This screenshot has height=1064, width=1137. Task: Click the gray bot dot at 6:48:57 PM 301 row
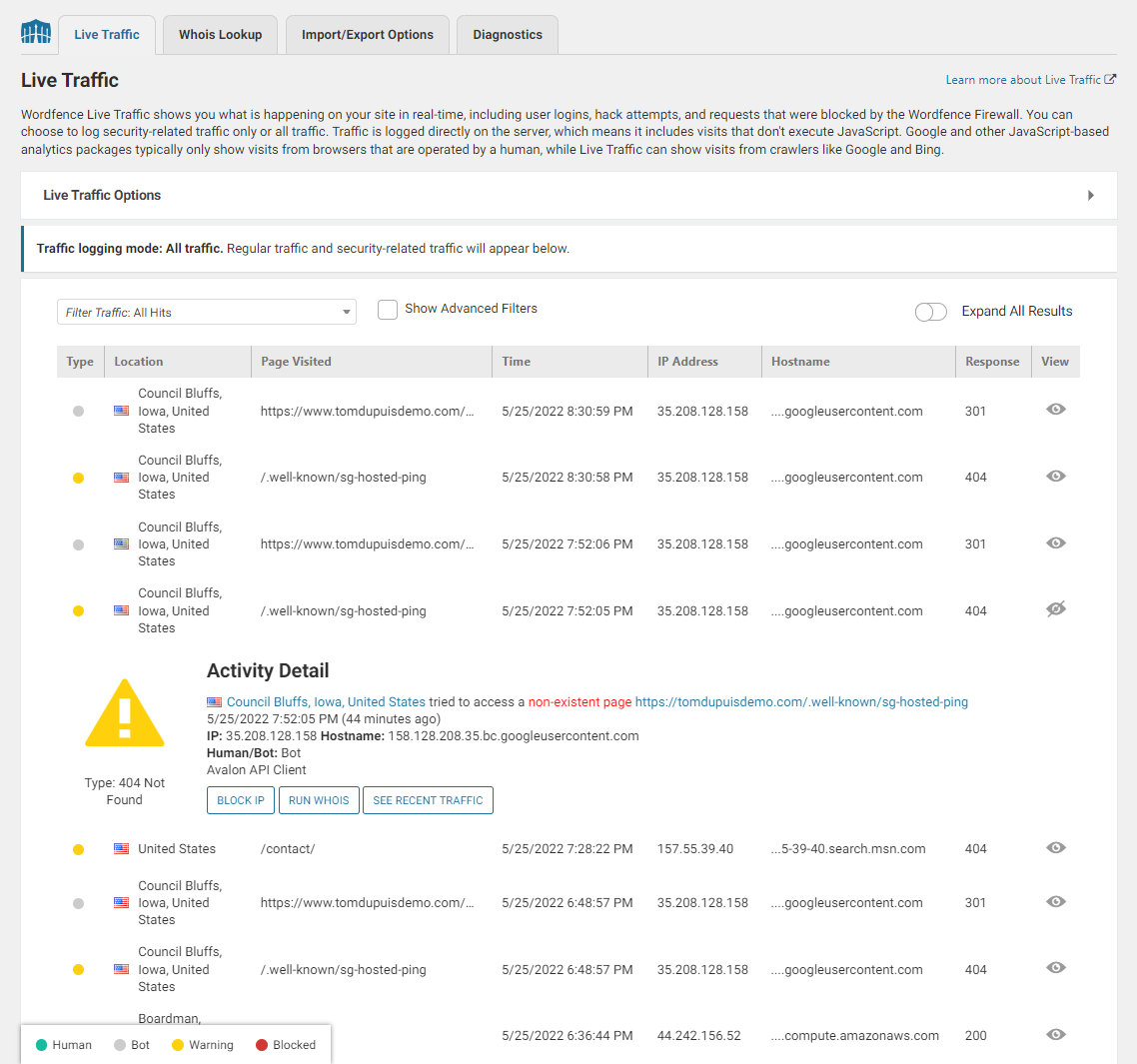[x=78, y=904]
